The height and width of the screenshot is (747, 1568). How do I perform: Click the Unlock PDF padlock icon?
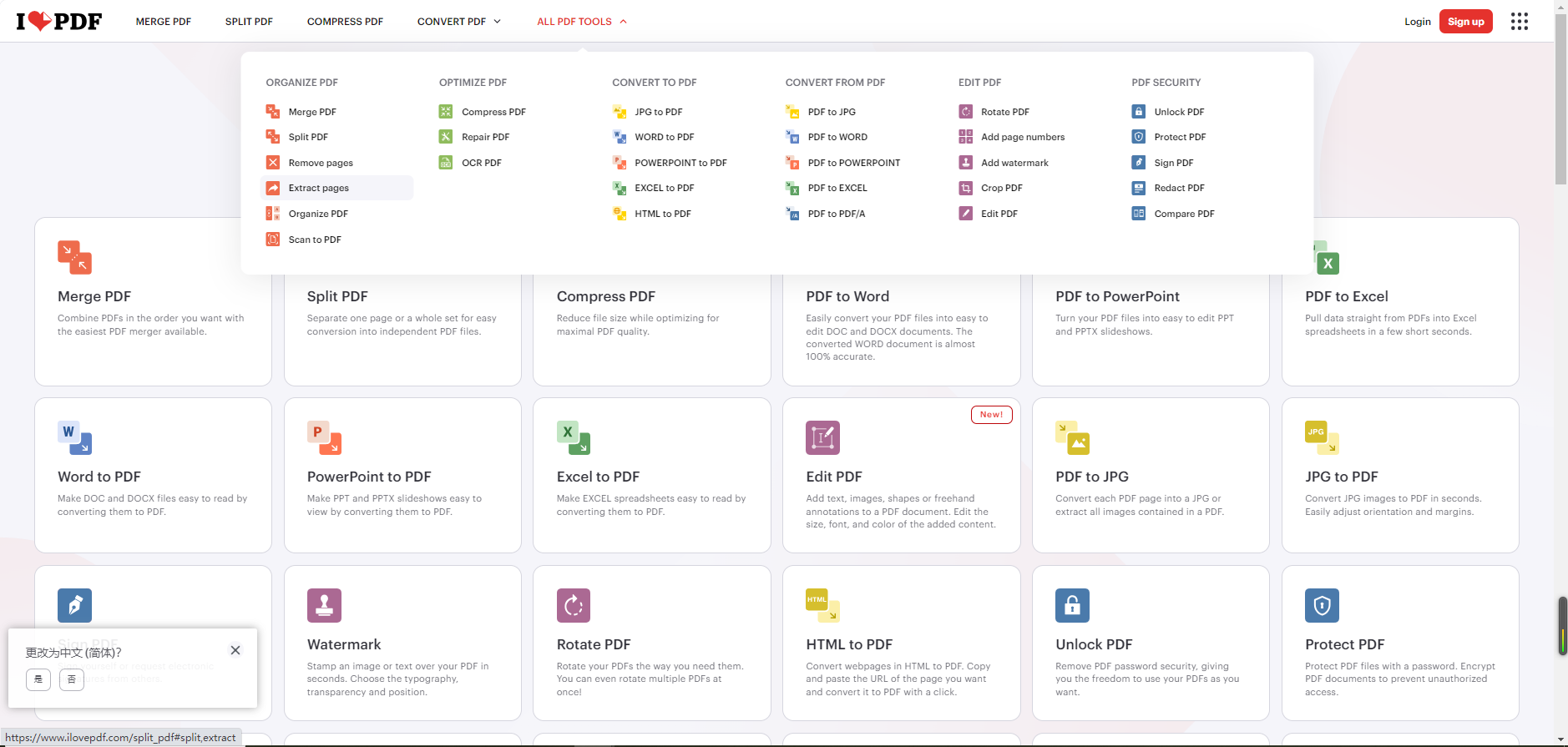(x=1072, y=605)
